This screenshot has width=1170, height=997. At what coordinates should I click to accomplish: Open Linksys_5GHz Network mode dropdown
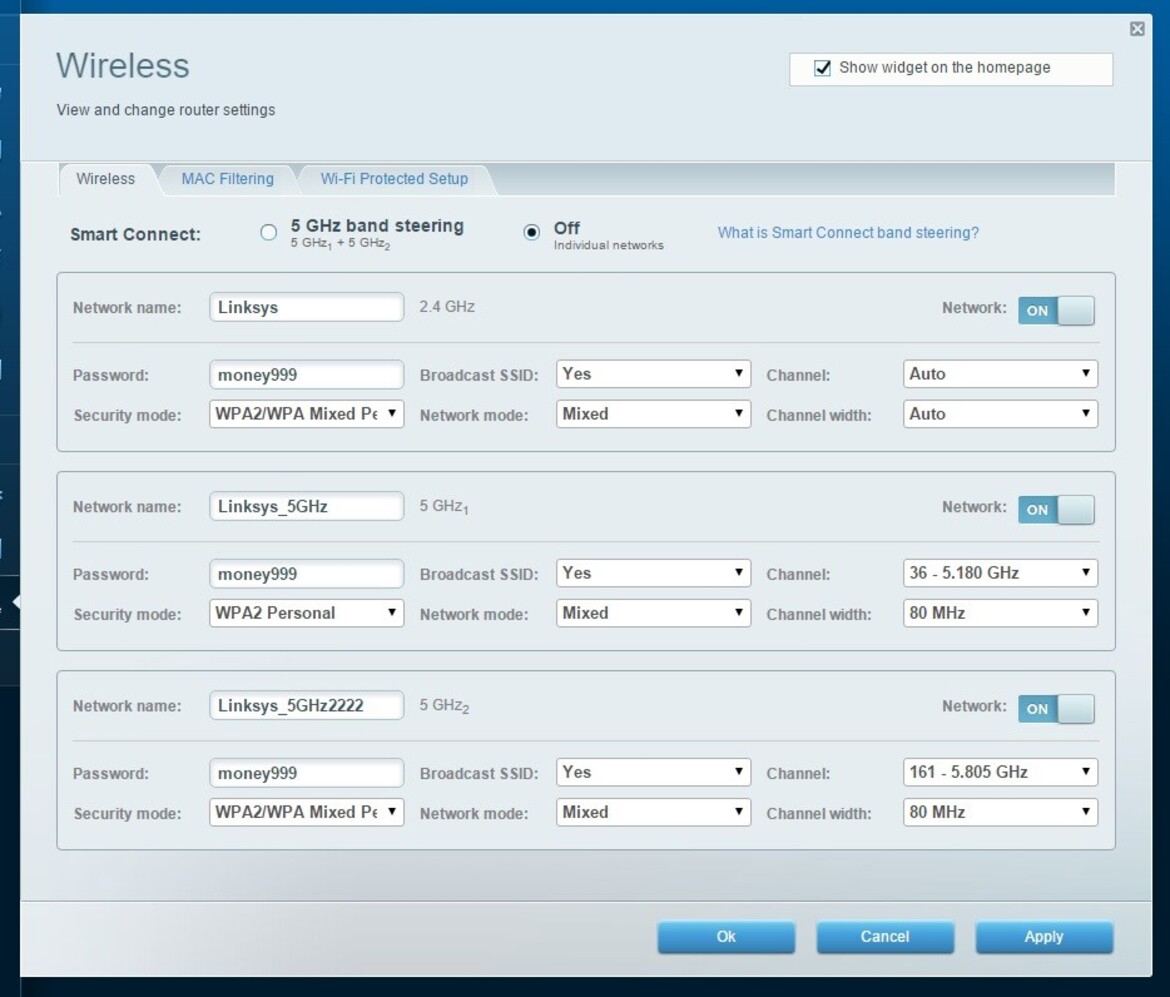(653, 613)
